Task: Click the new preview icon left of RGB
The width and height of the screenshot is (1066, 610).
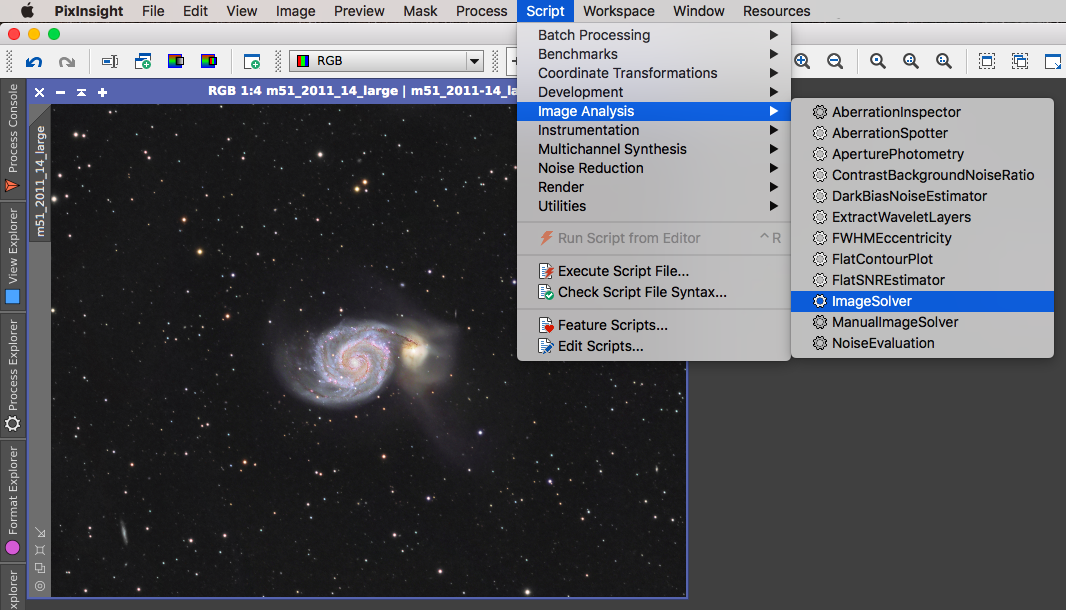Action: (x=252, y=62)
